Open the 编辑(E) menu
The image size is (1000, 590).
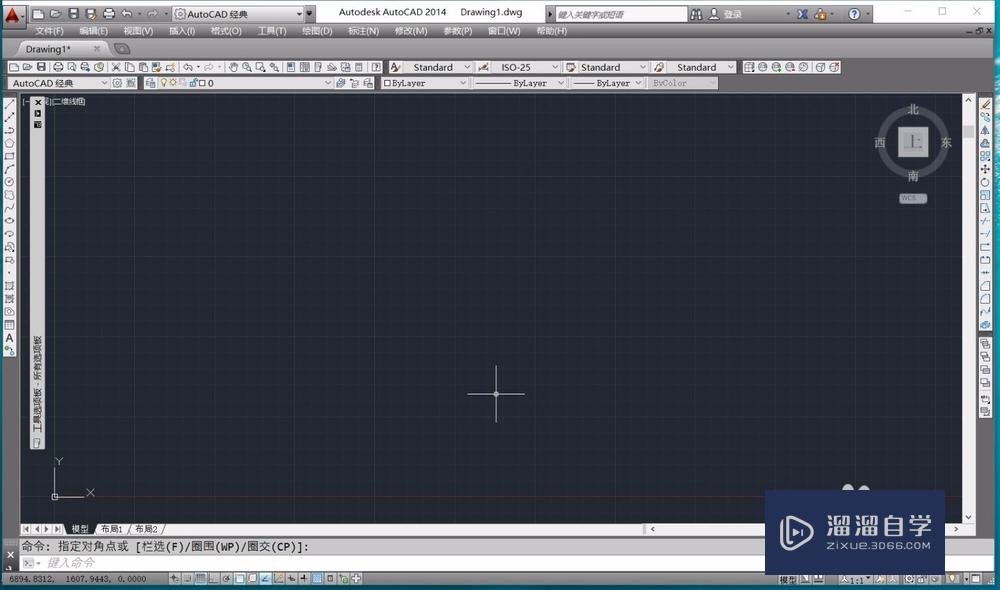point(93,31)
